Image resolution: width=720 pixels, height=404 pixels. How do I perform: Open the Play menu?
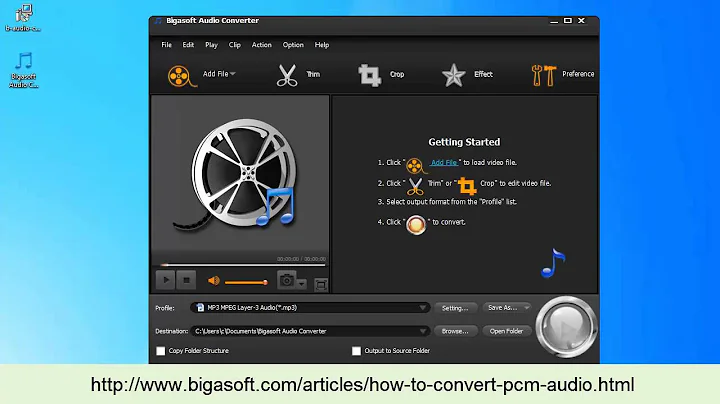pyautogui.click(x=211, y=45)
